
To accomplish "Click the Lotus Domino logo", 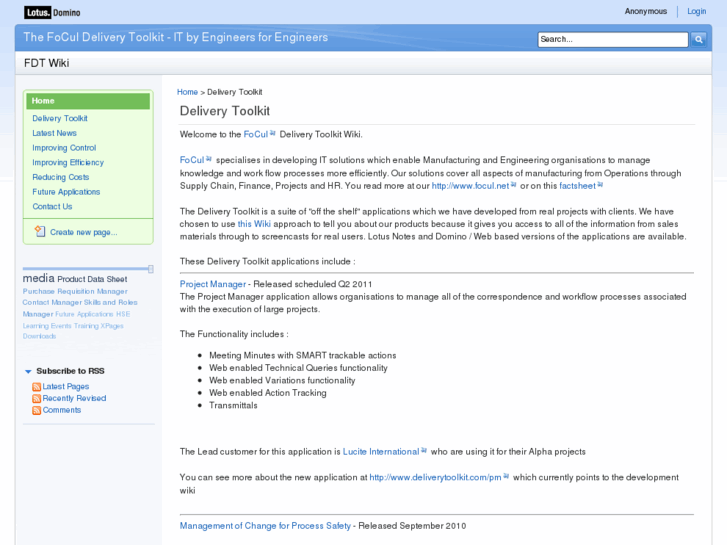I will click(x=52, y=13).
